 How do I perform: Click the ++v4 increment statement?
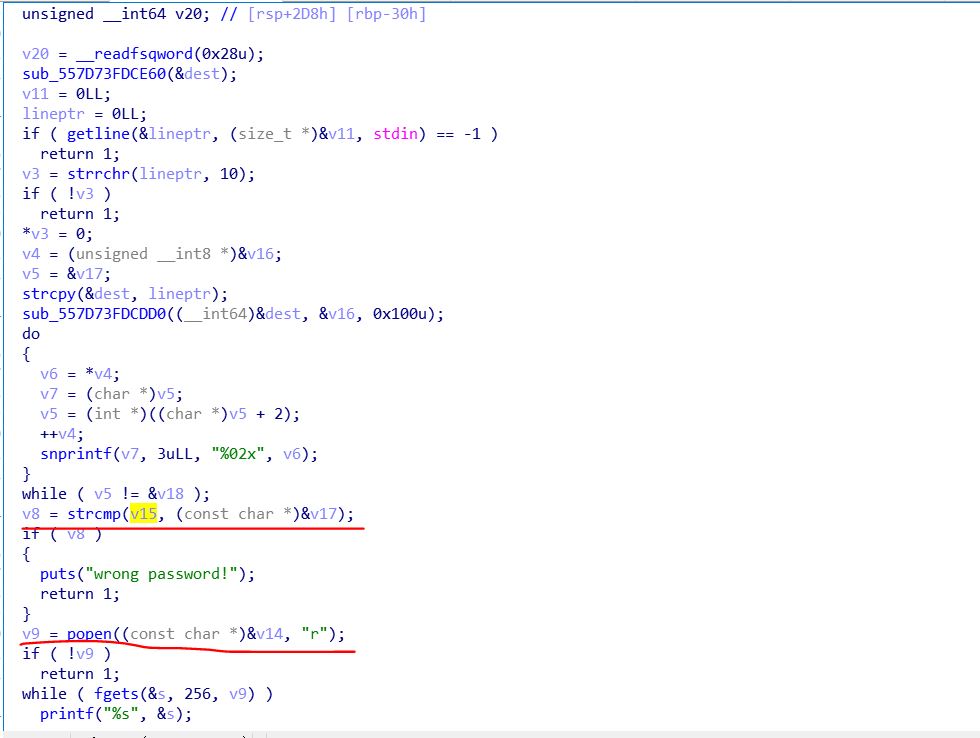coord(62,434)
